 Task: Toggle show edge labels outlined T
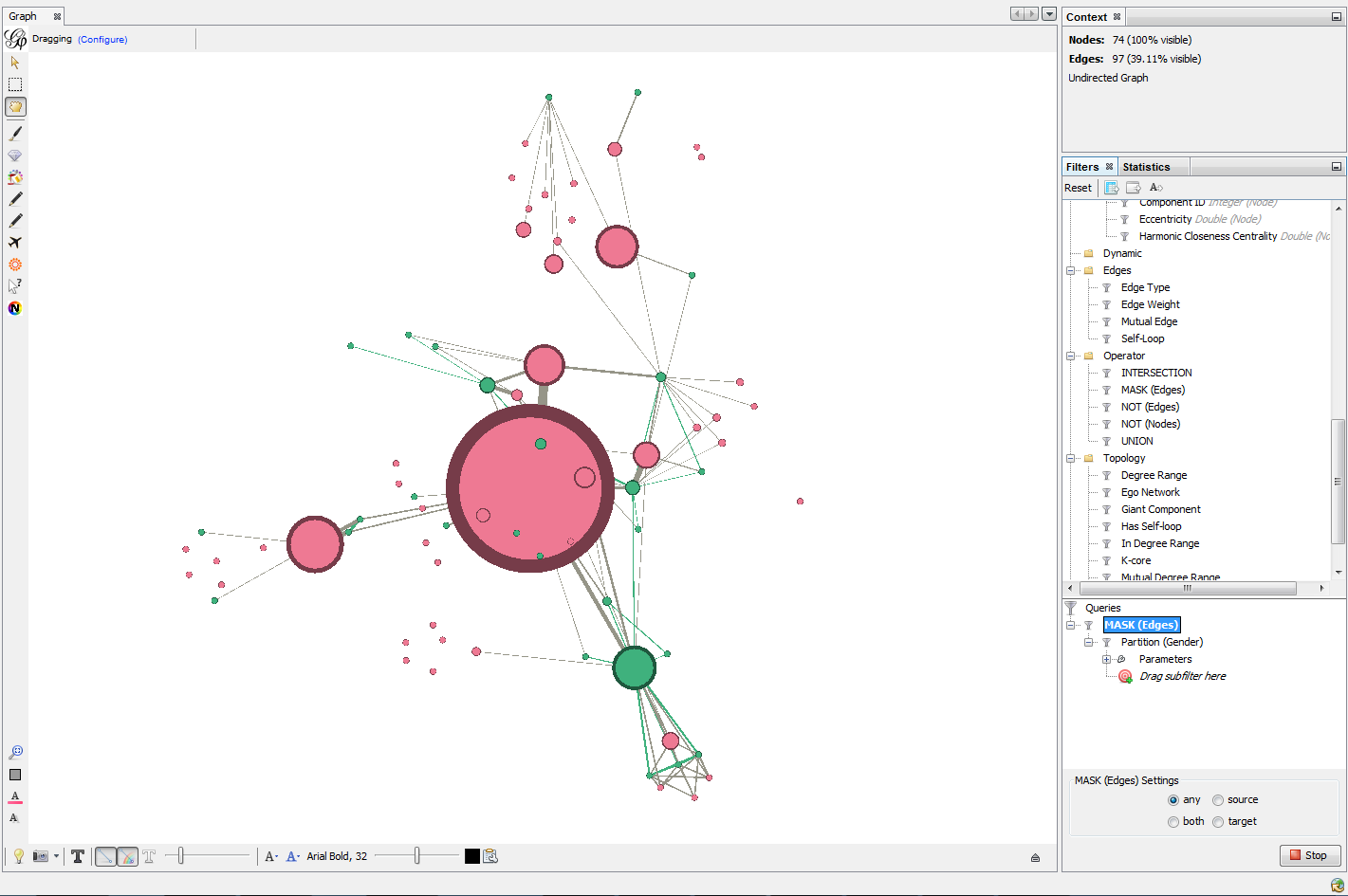[x=149, y=856]
